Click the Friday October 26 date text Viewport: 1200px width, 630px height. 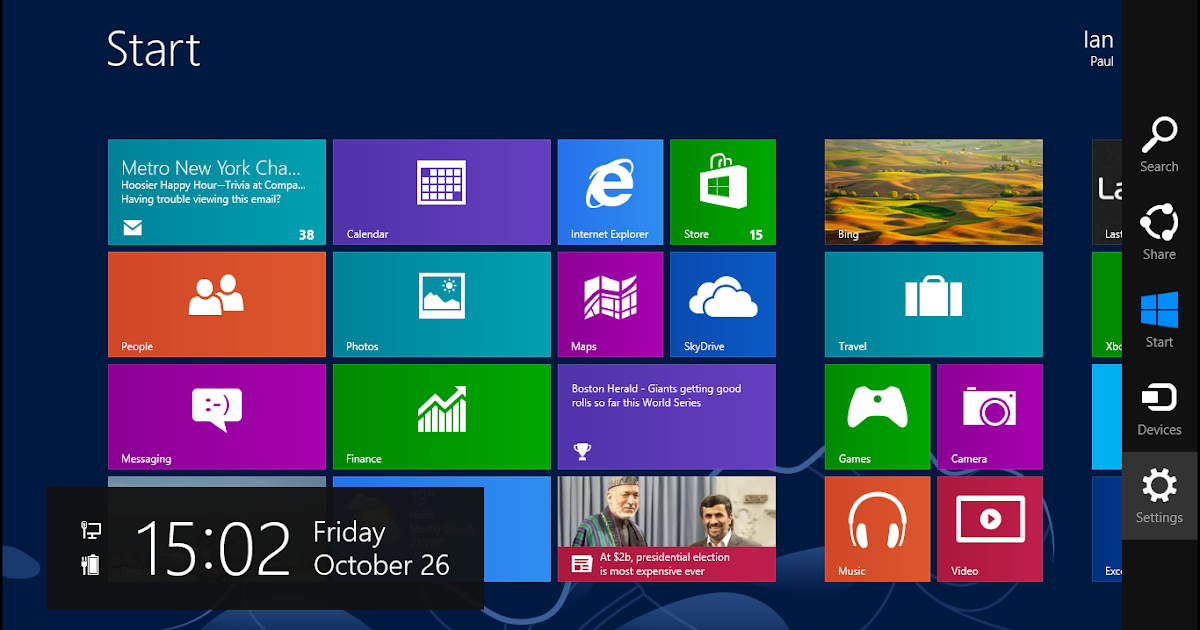point(381,548)
